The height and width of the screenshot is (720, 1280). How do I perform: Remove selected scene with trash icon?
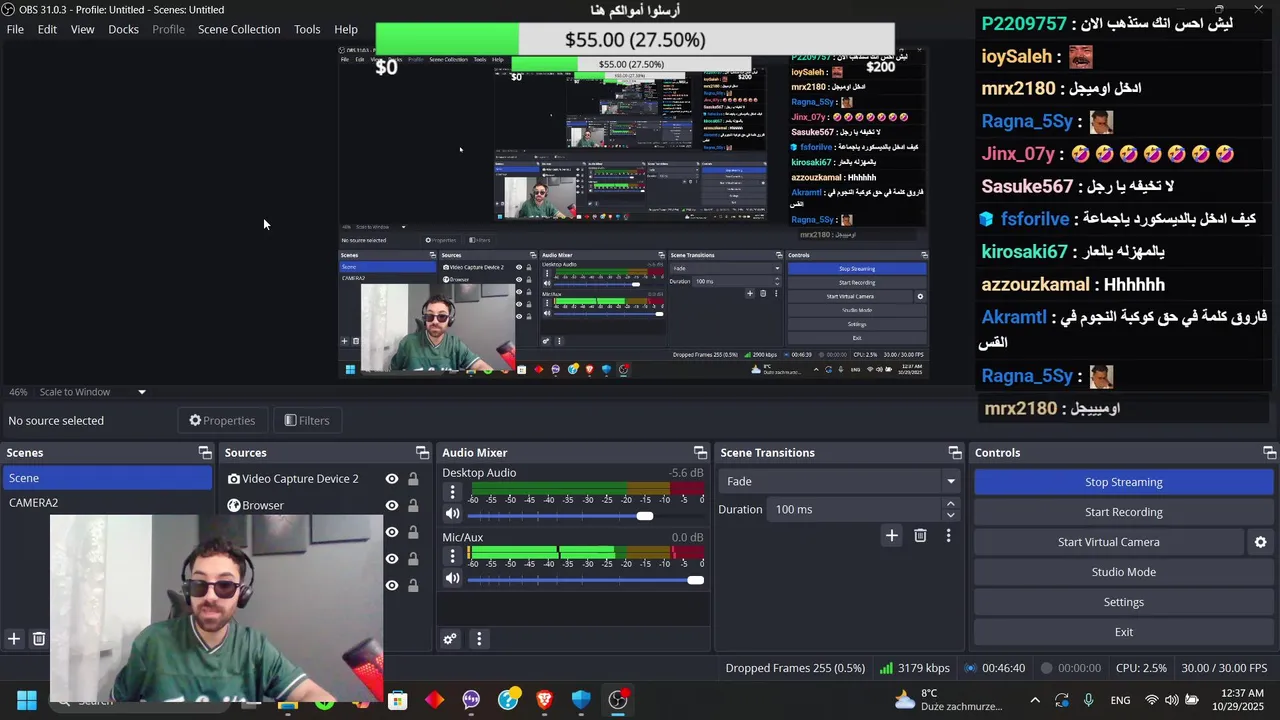[39, 638]
